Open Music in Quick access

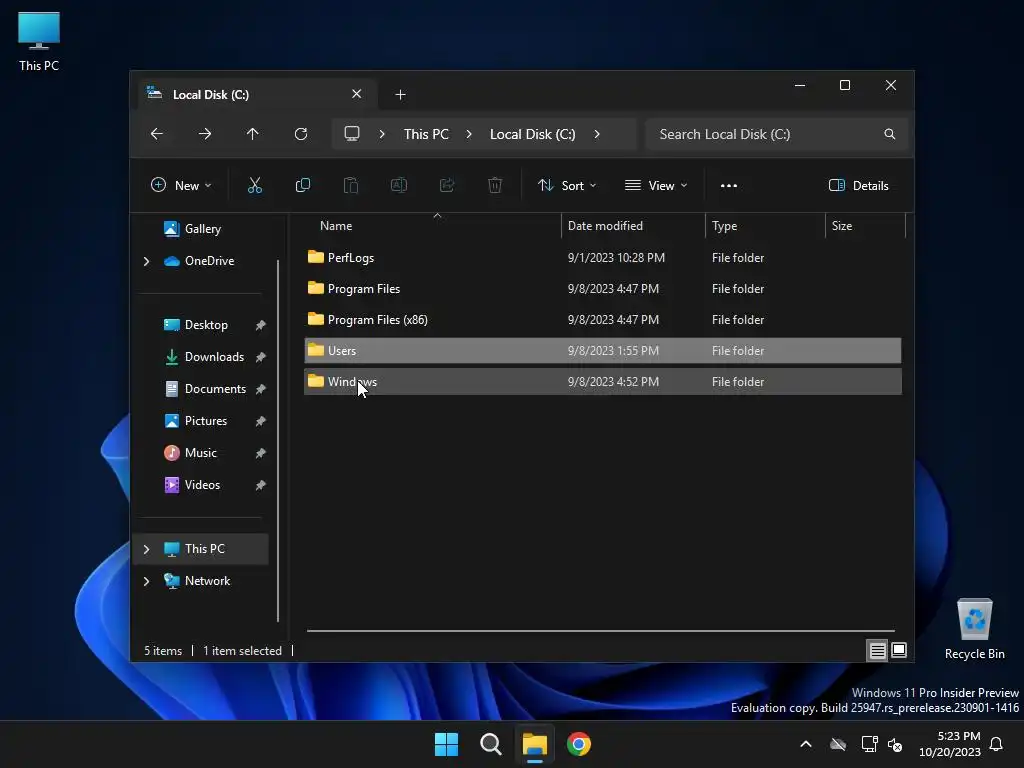click(202, 453)
